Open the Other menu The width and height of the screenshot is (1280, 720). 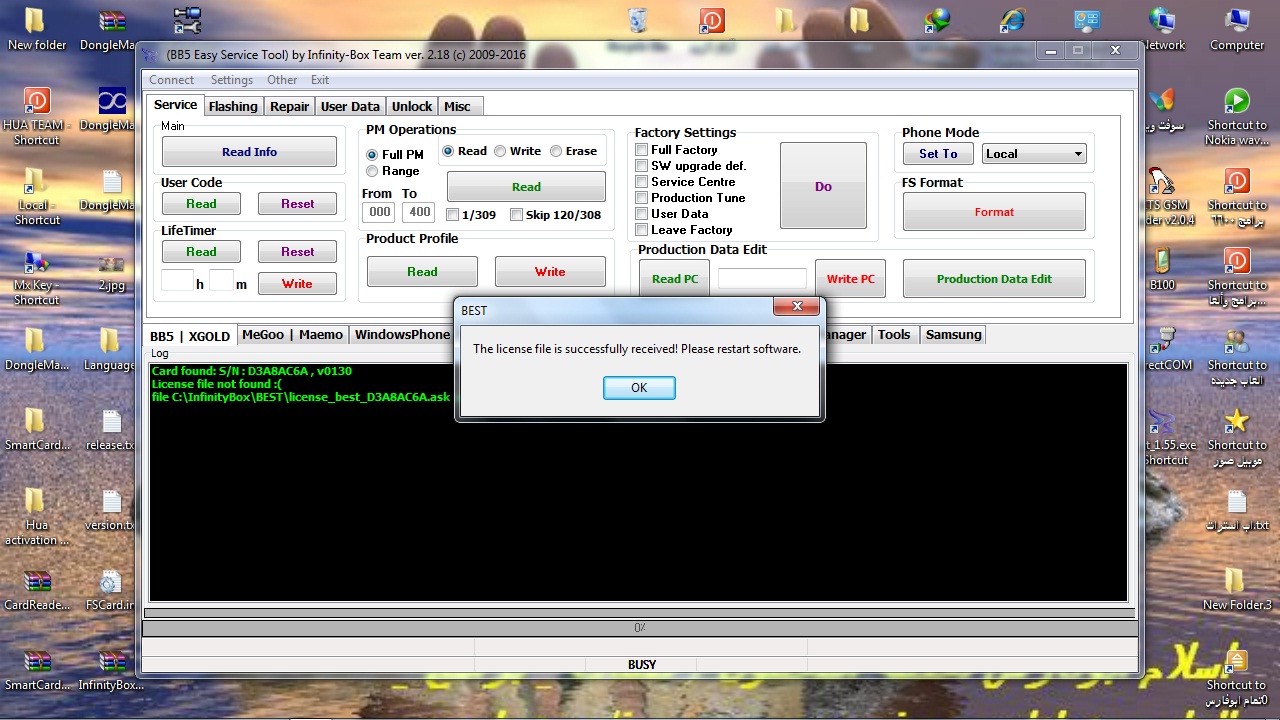tap(282, 80)
